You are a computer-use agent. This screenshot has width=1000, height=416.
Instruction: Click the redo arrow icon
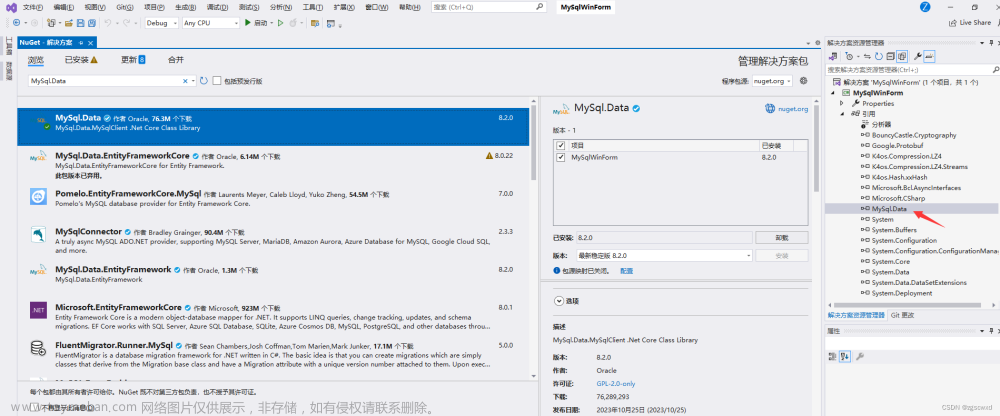click(x=126, y=22)
